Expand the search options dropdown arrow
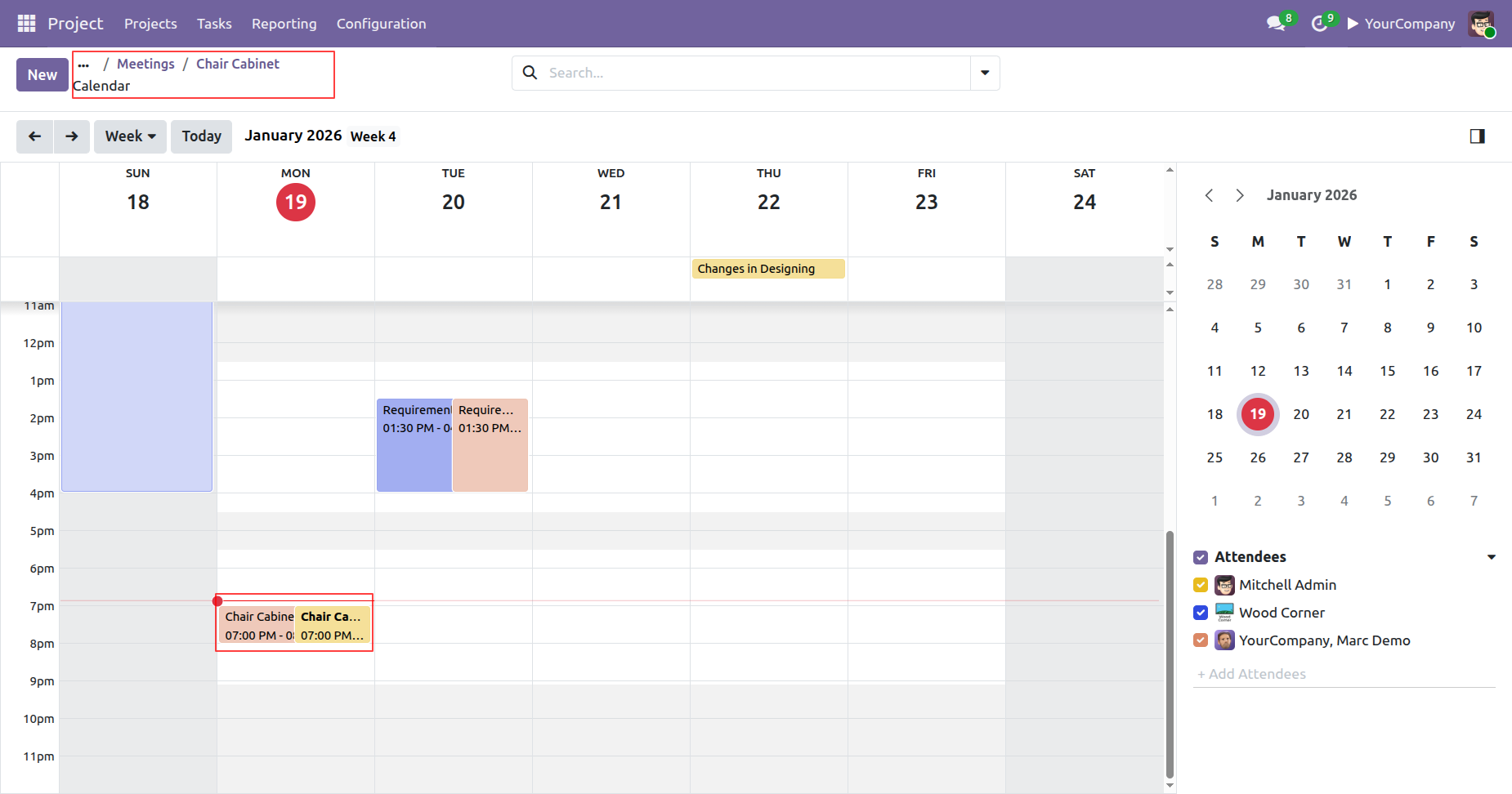This screenshot has width=1512, height=794. (x=985, y=73)
